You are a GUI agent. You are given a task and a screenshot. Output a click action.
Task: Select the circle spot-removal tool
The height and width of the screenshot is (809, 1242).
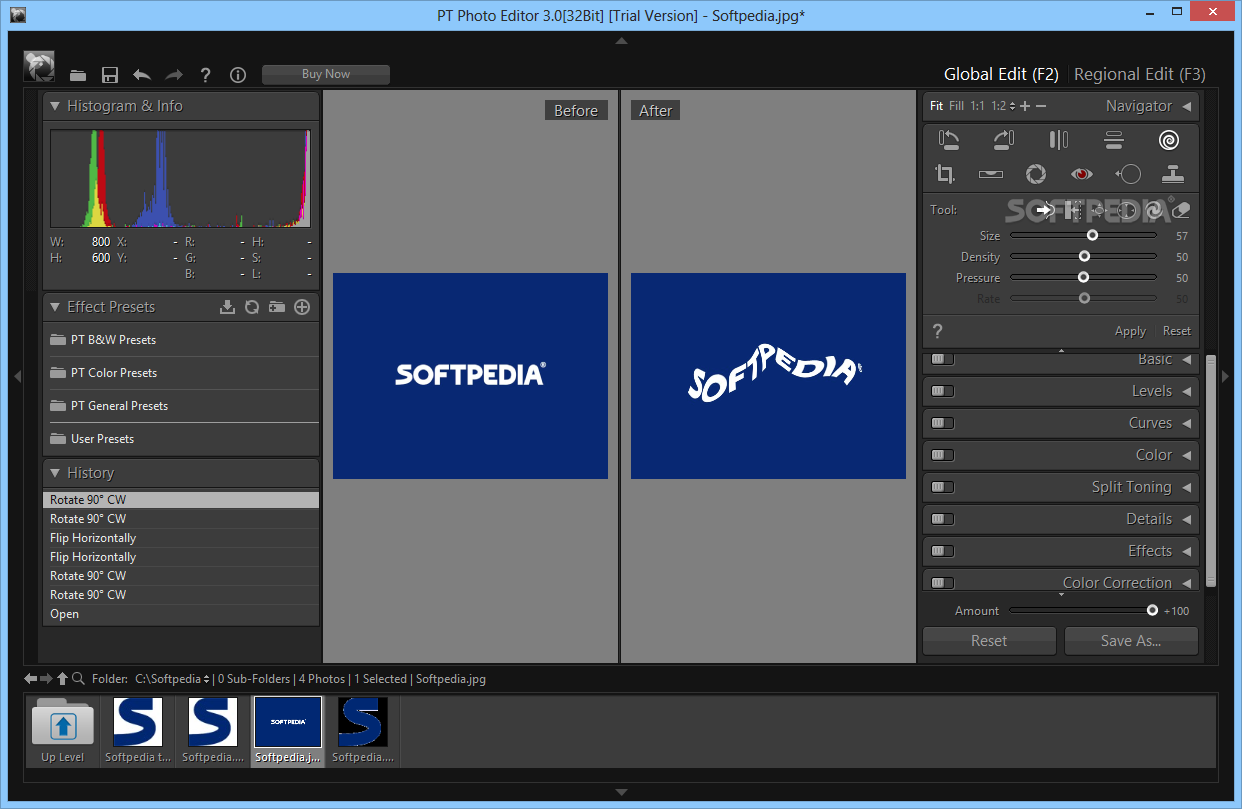1128,174
